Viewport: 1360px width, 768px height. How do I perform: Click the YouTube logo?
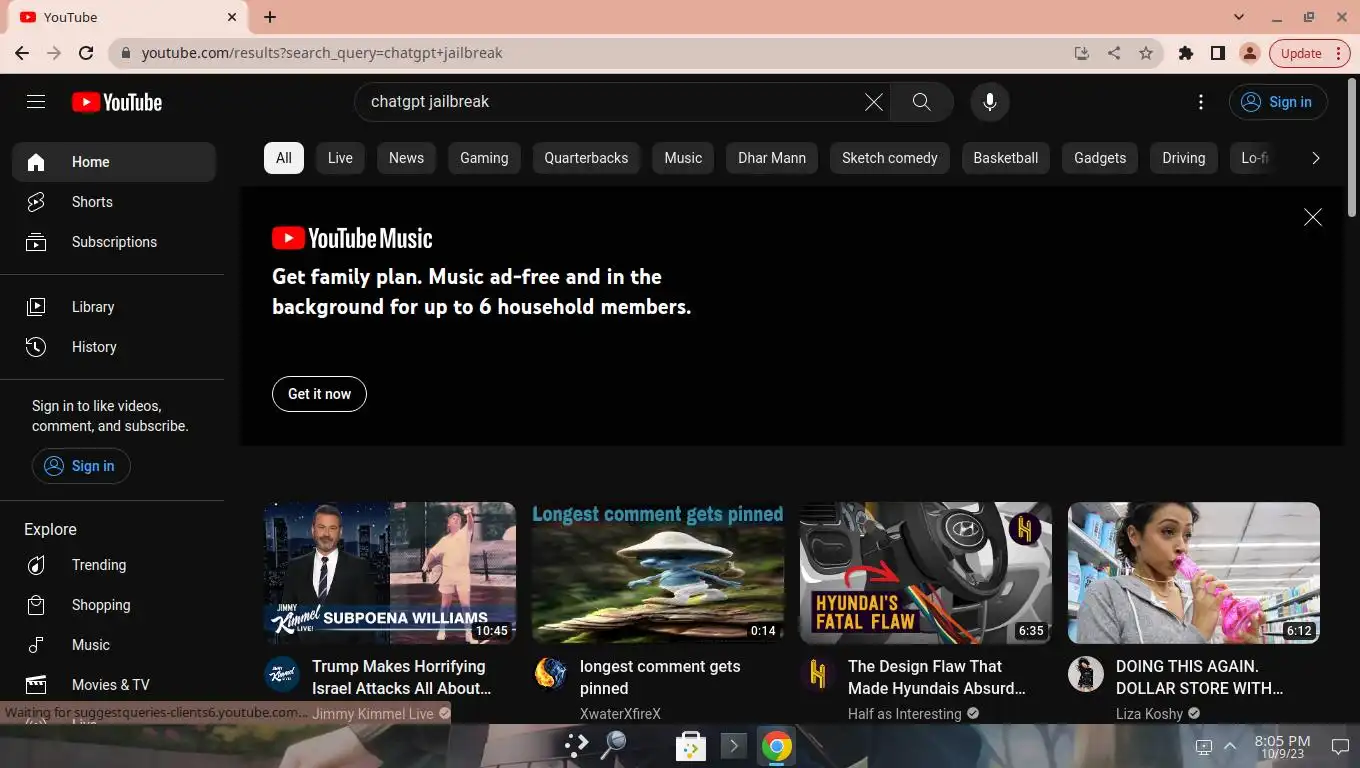(117, 102)
